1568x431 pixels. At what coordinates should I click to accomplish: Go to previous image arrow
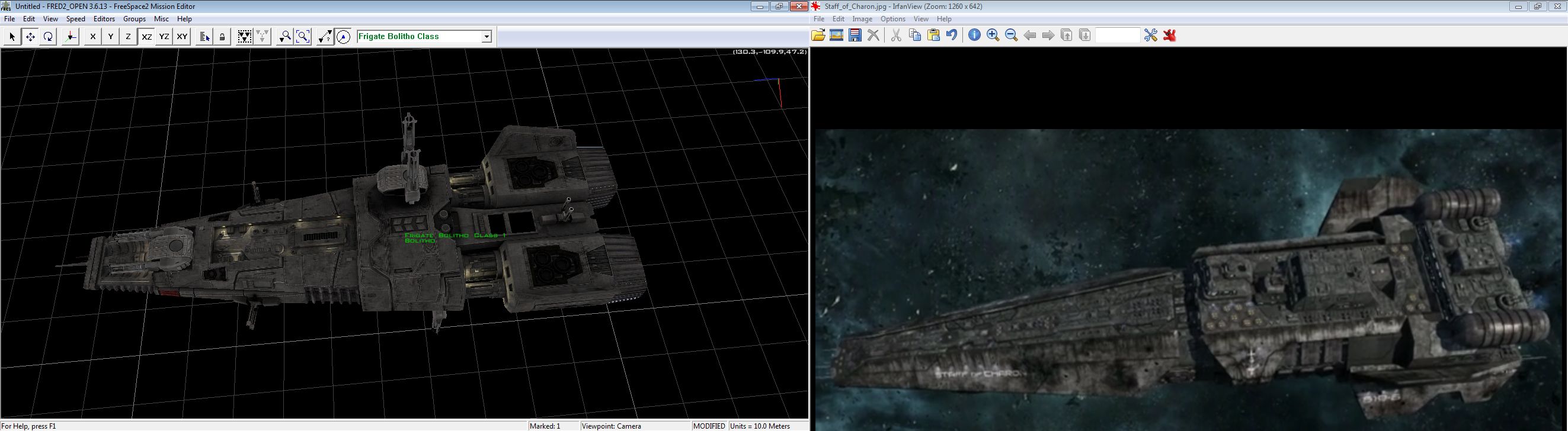(x=1030, y=36)
